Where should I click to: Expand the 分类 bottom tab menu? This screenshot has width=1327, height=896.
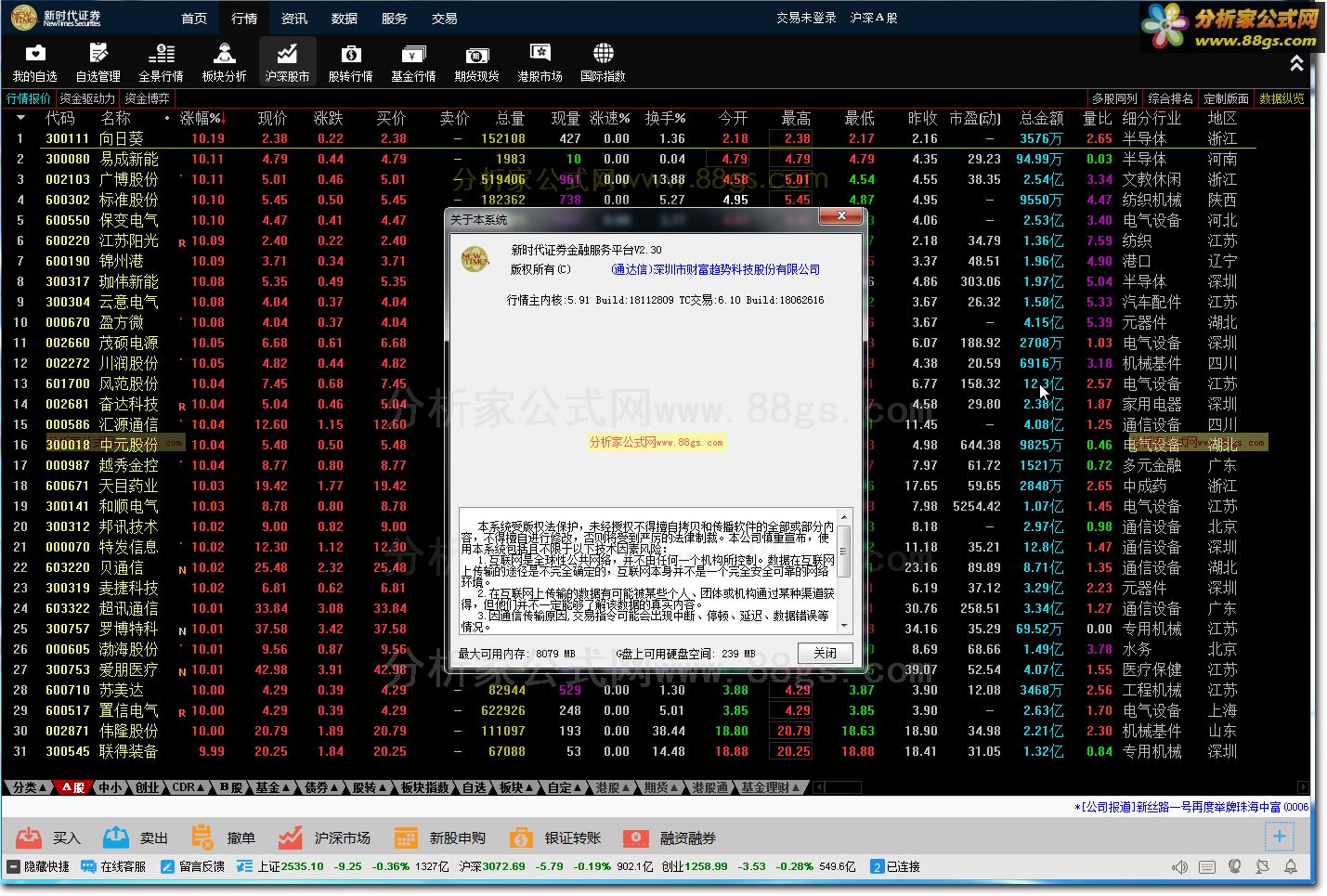pos(29,787)
